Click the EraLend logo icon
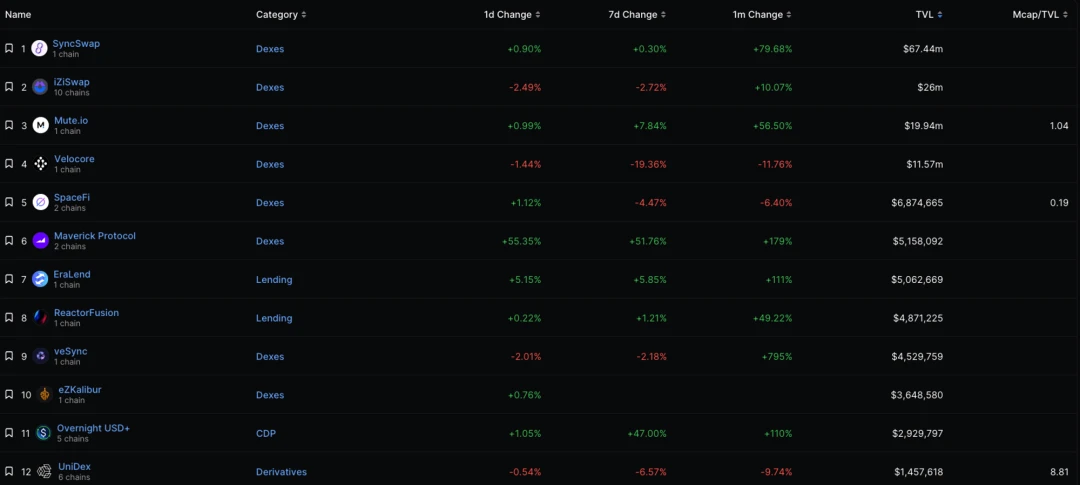The width and height of the screenshot is (1080, 485). click(40, 279)
